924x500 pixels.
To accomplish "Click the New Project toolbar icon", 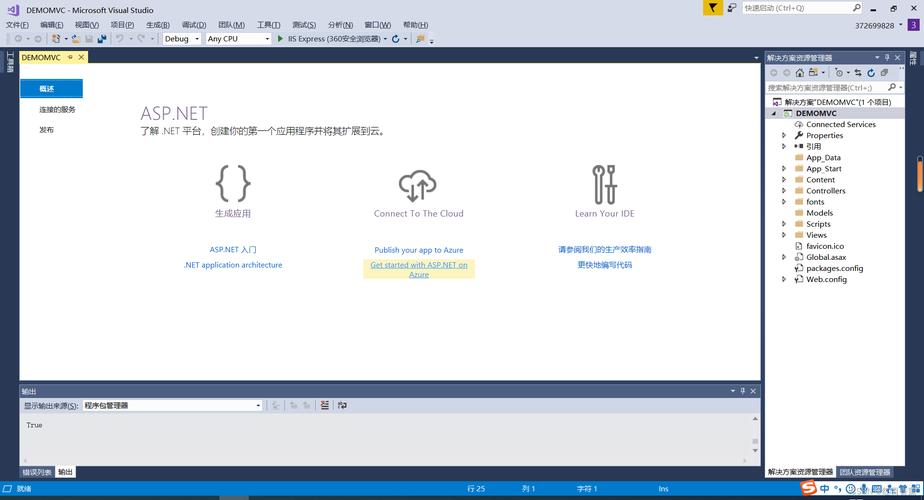I will pyautogui.click(x=55, y=38).
